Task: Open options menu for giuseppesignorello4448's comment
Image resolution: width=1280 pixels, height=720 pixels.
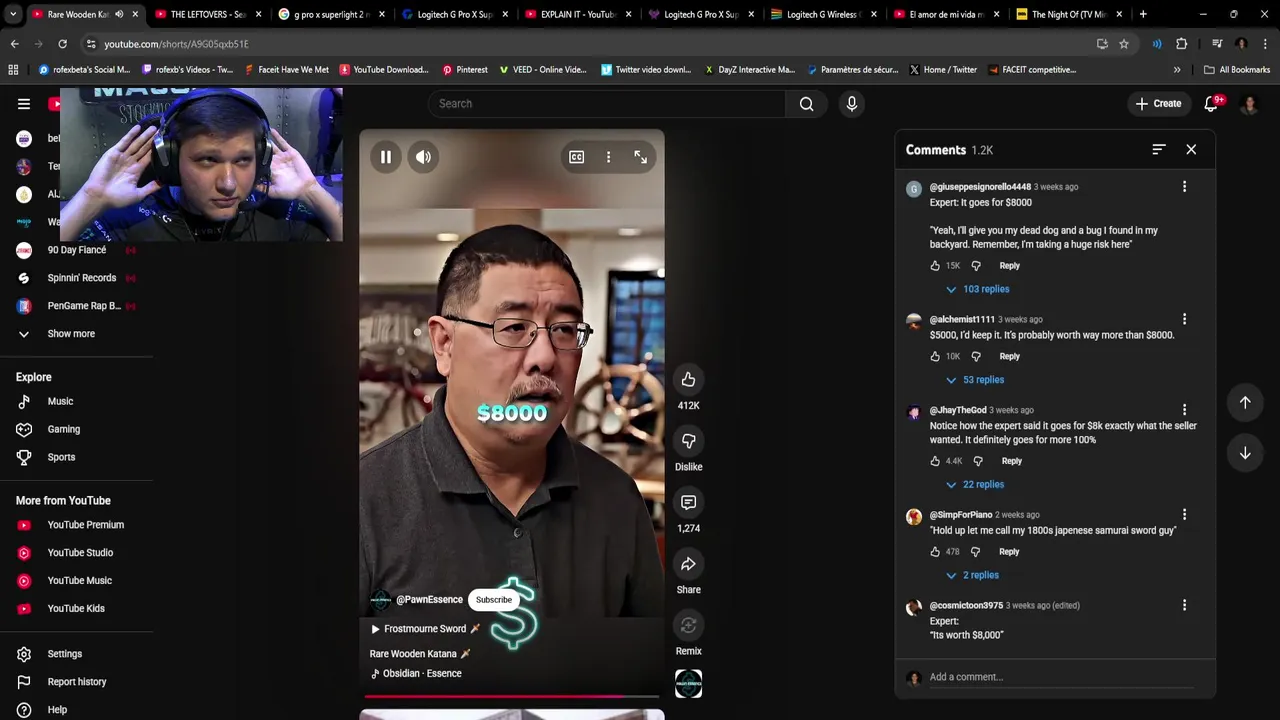Action: 1184,187
